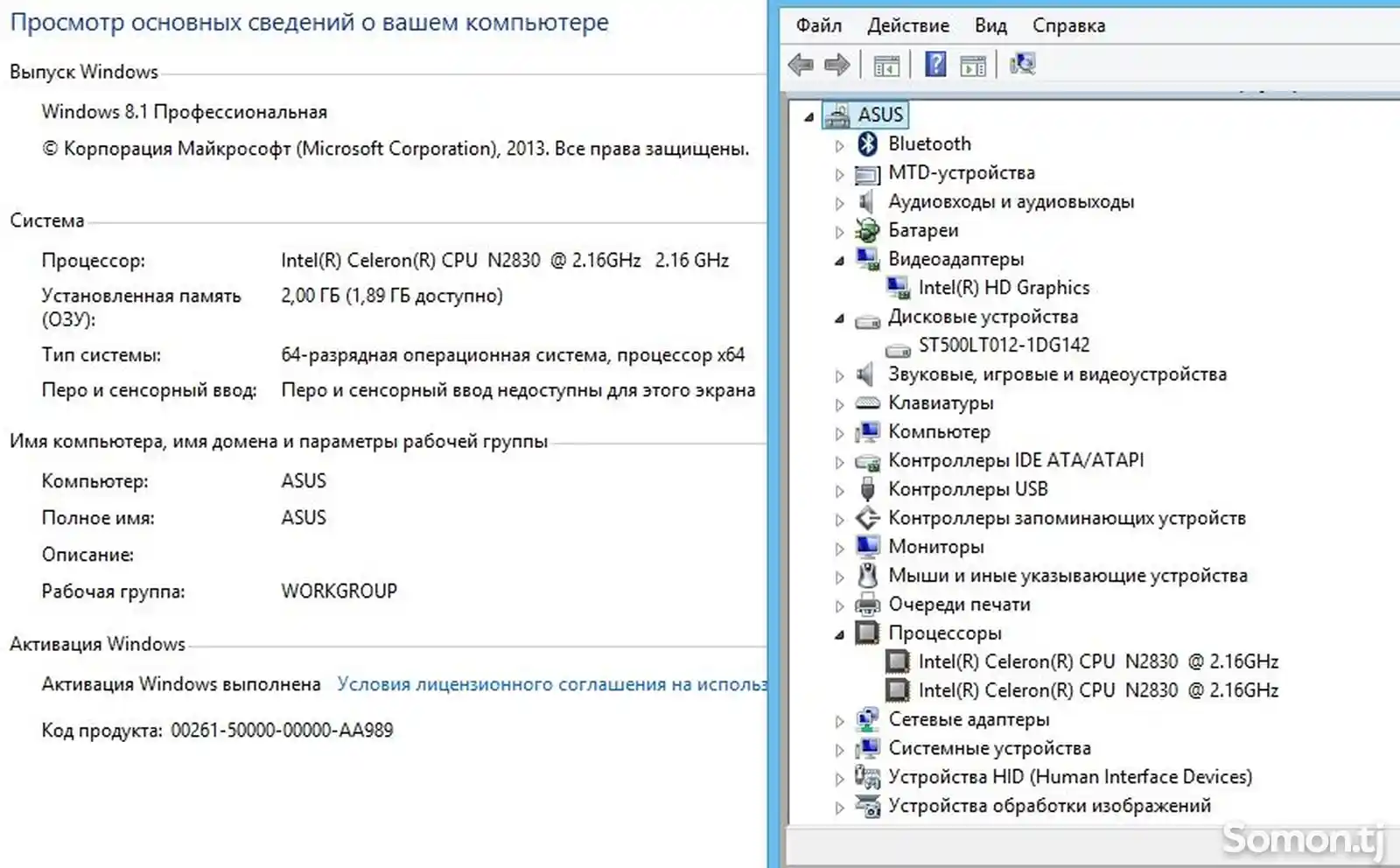
Task: Click the Видеоадаптеры display adapter icon
Action: click(x=867, y=259)
